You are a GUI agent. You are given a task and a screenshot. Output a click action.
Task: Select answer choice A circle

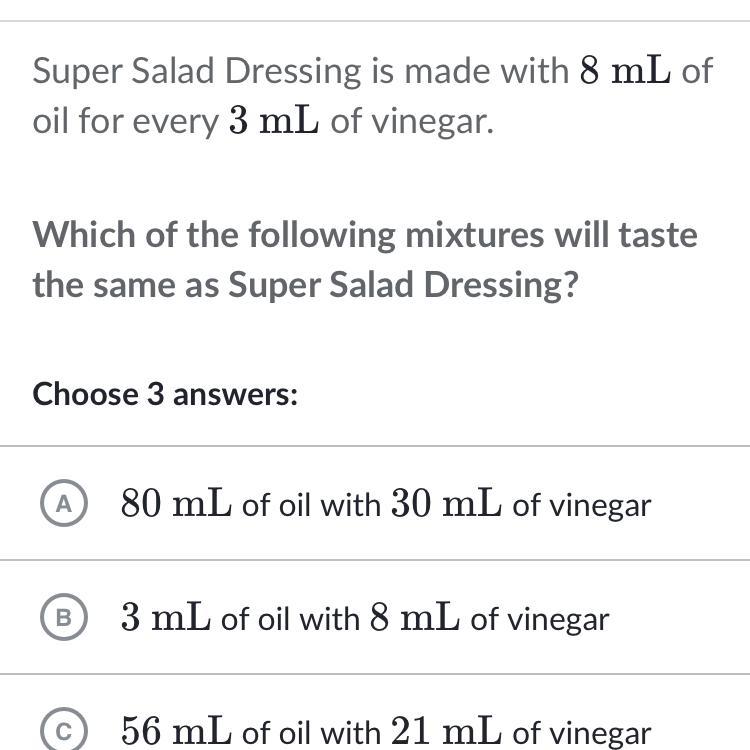coord(64,505)
